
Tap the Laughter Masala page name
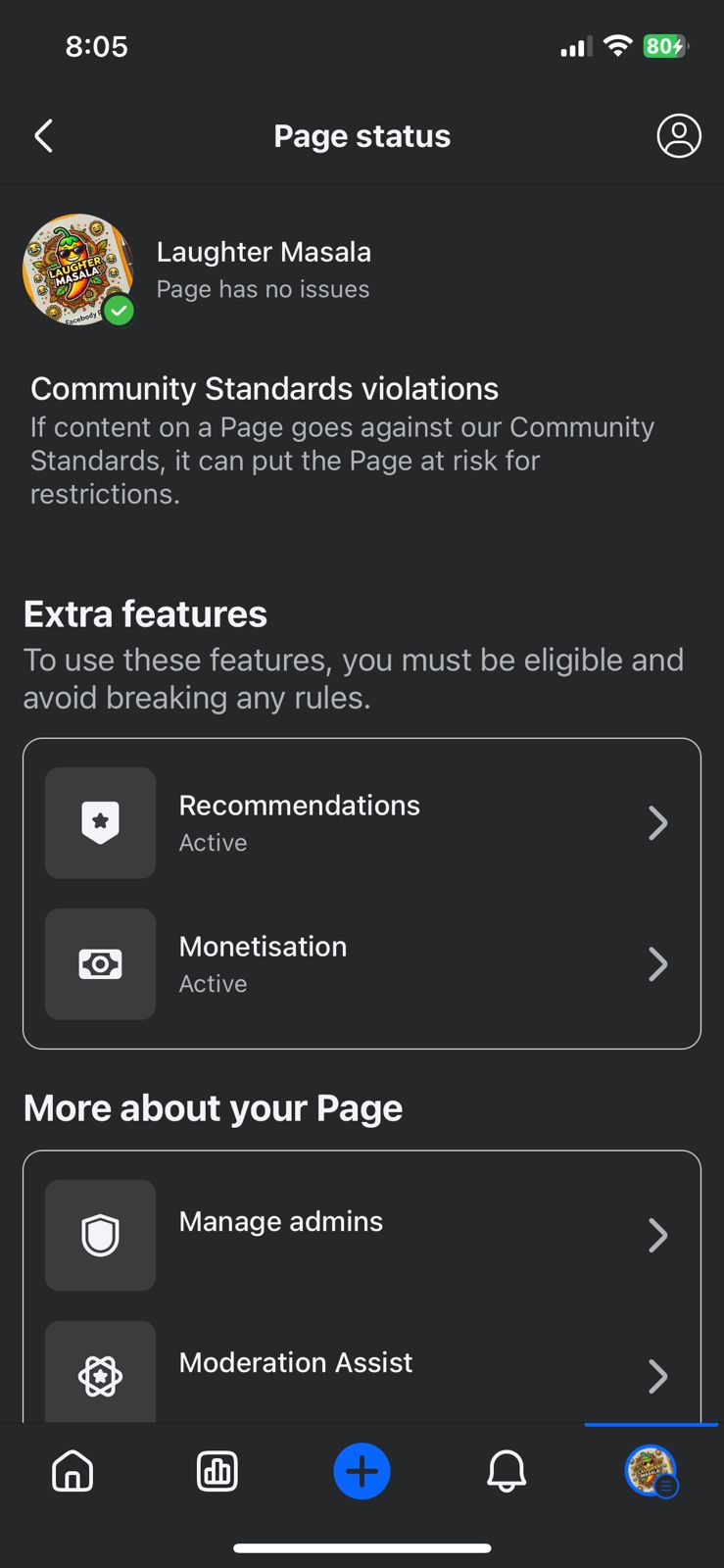coord(264,252)
